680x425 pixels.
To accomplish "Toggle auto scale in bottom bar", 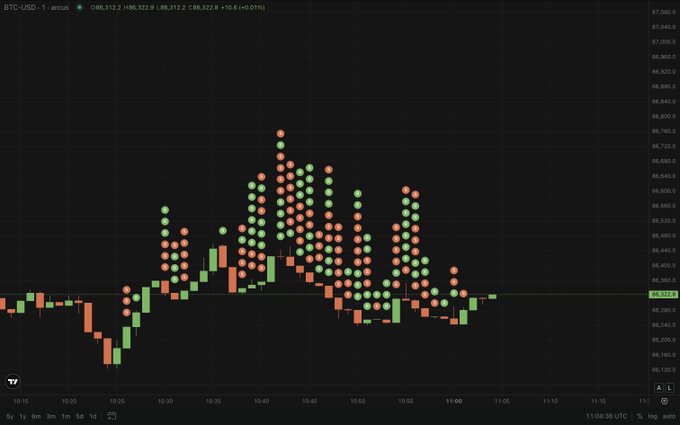I will tap(669, 416).
